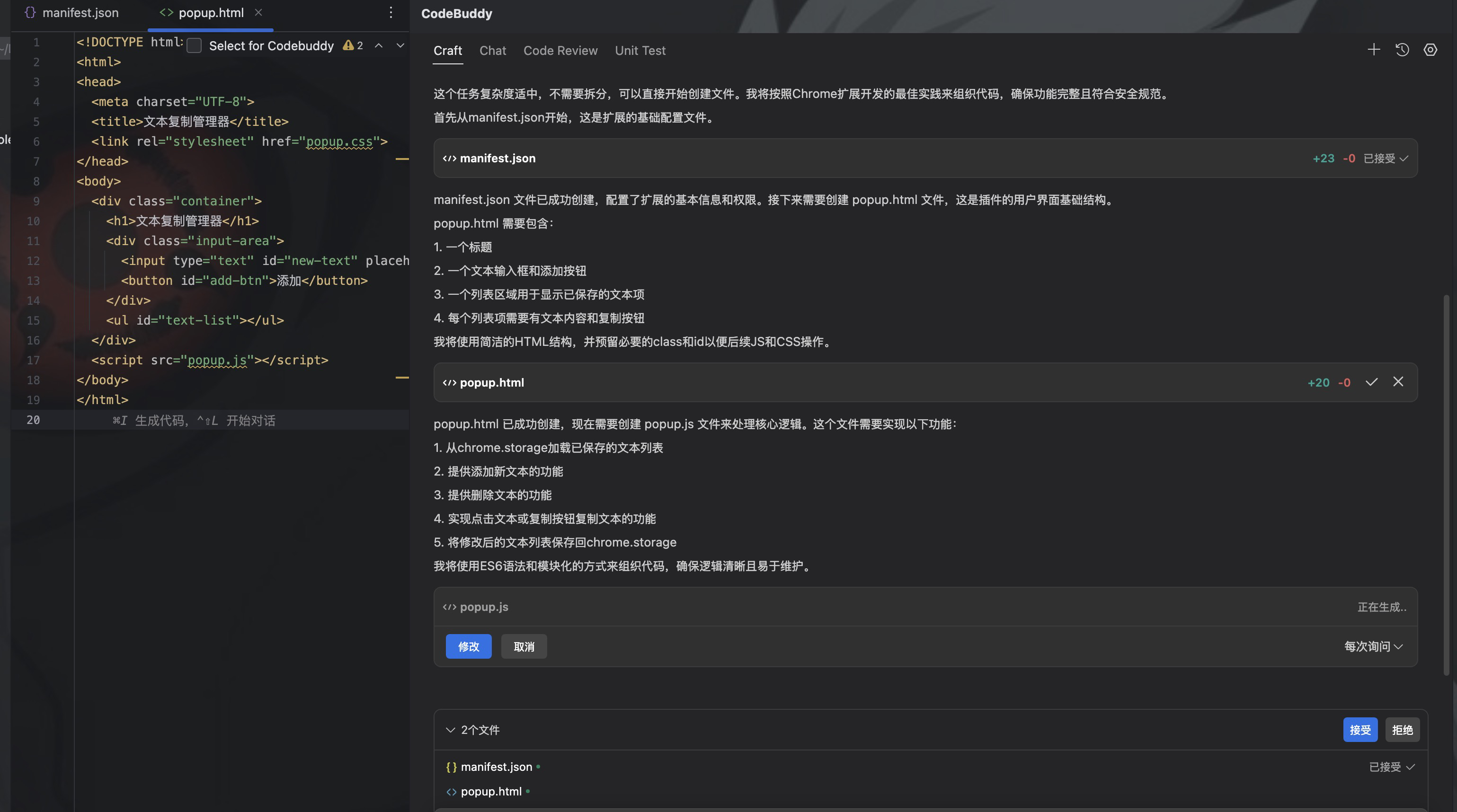Open the 已接受 dropdown on the manifest.json card
Viewport: 1457px width, 812px height.
[x=1385, y=159]
